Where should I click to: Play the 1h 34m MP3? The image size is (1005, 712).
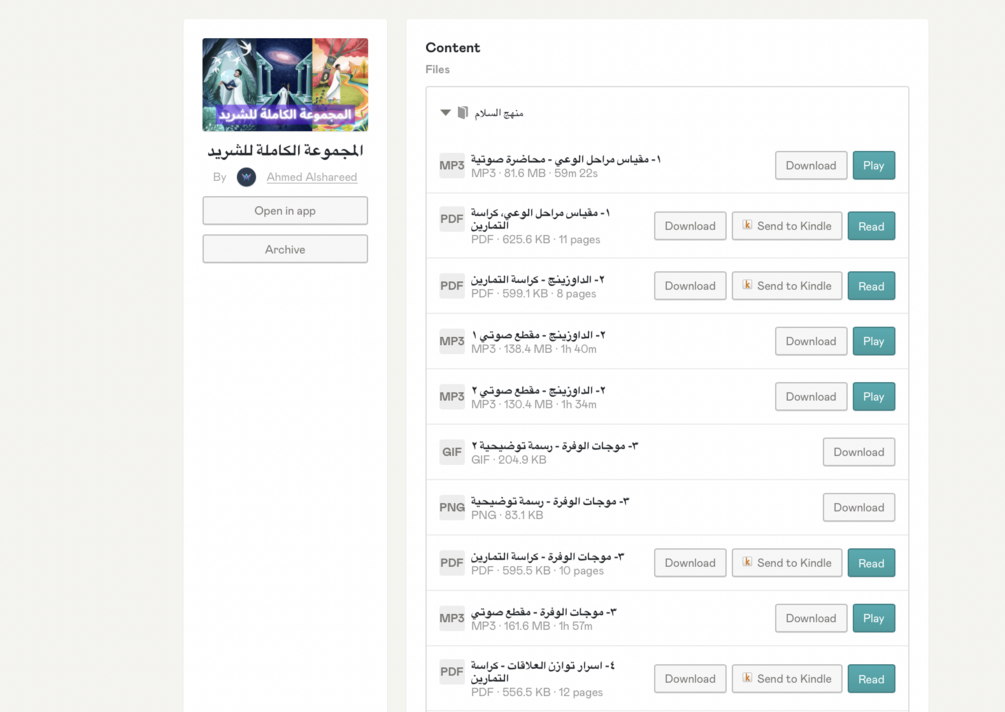pos(874,397)
